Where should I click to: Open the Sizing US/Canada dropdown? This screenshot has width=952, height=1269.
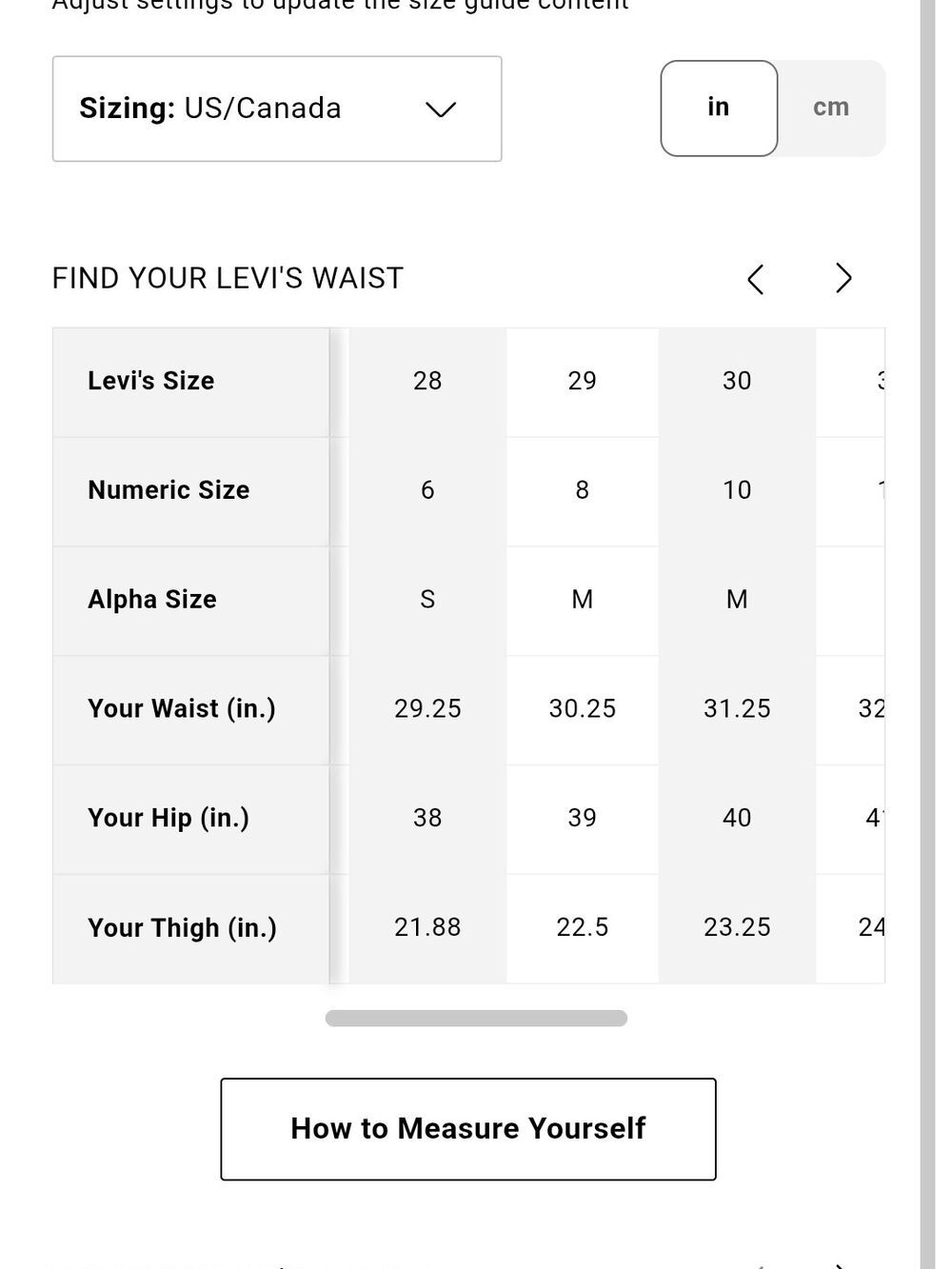[276, 109]
